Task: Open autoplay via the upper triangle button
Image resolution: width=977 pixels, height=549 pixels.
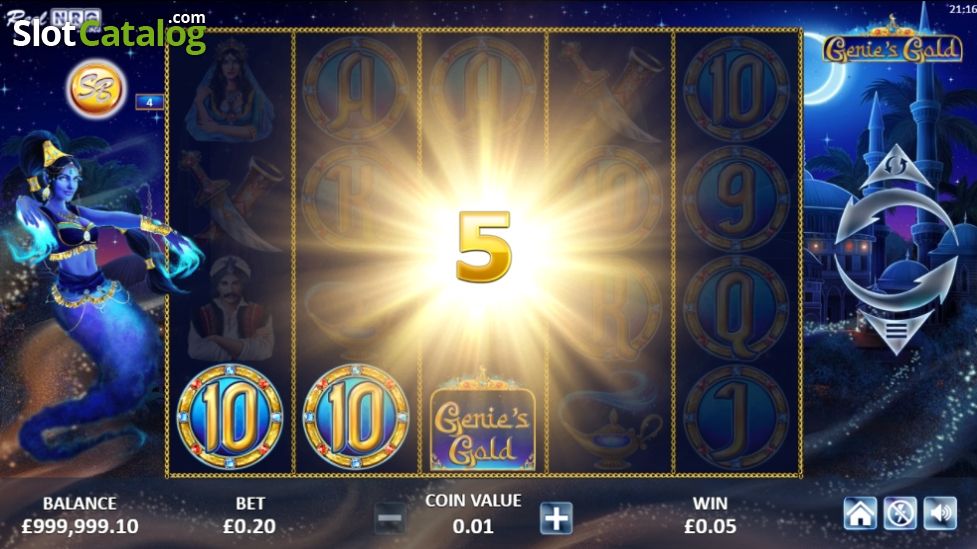Action: point(896,166)
